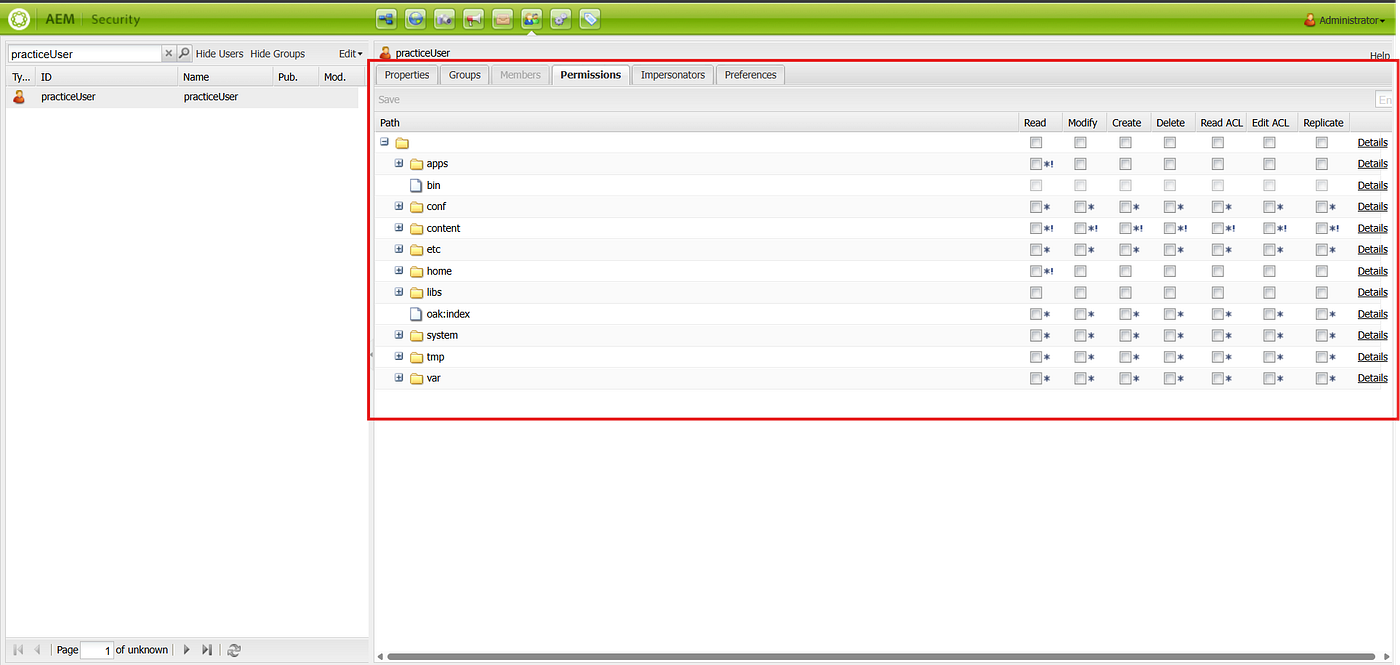This screenshot has height=665, width=1400.
Task: Expand the apps node
Action: [399, 163]
